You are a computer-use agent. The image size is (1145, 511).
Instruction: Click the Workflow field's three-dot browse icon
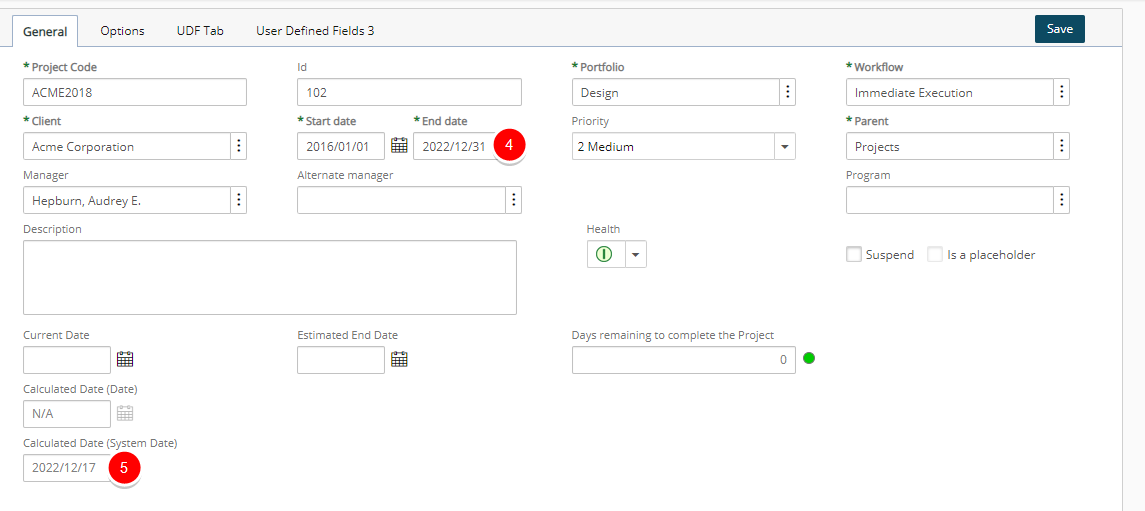[x=1062, y=93]
